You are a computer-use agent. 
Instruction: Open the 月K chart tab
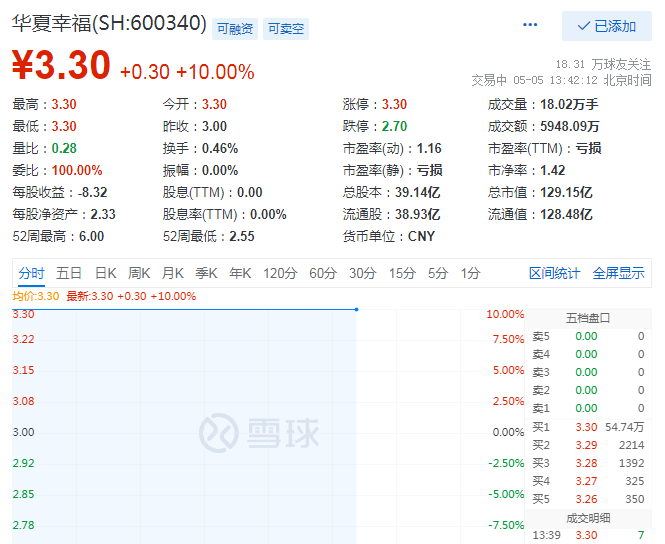(173, 273)
